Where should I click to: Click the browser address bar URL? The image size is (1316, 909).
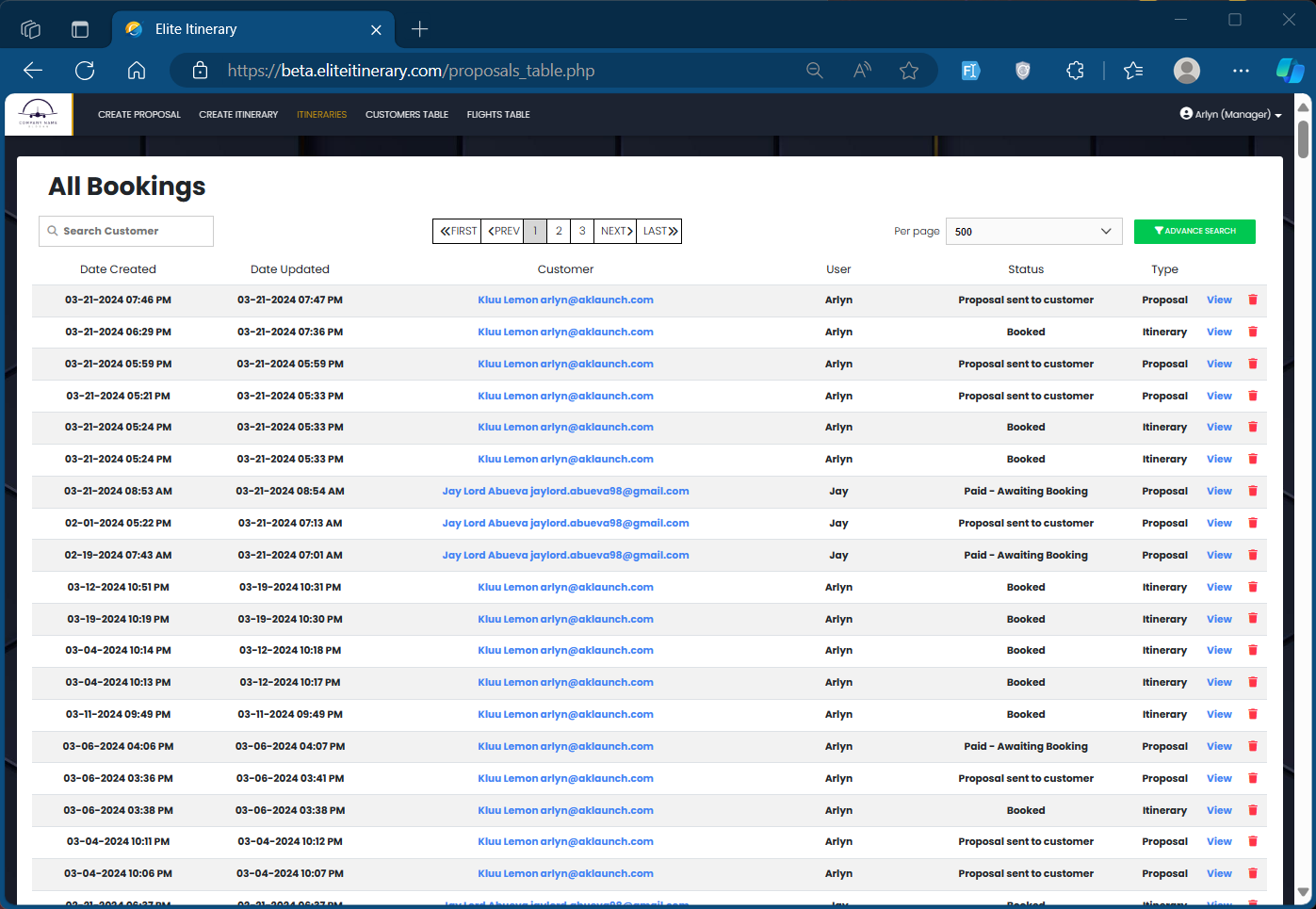[411, 71]
